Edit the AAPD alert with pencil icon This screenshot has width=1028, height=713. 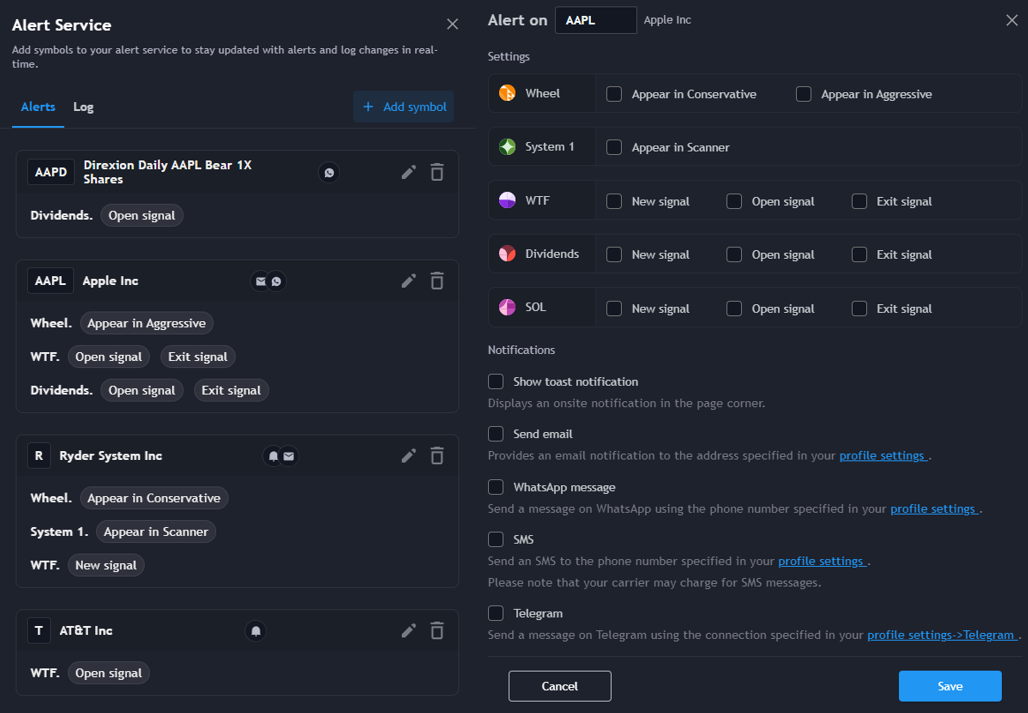408,172
